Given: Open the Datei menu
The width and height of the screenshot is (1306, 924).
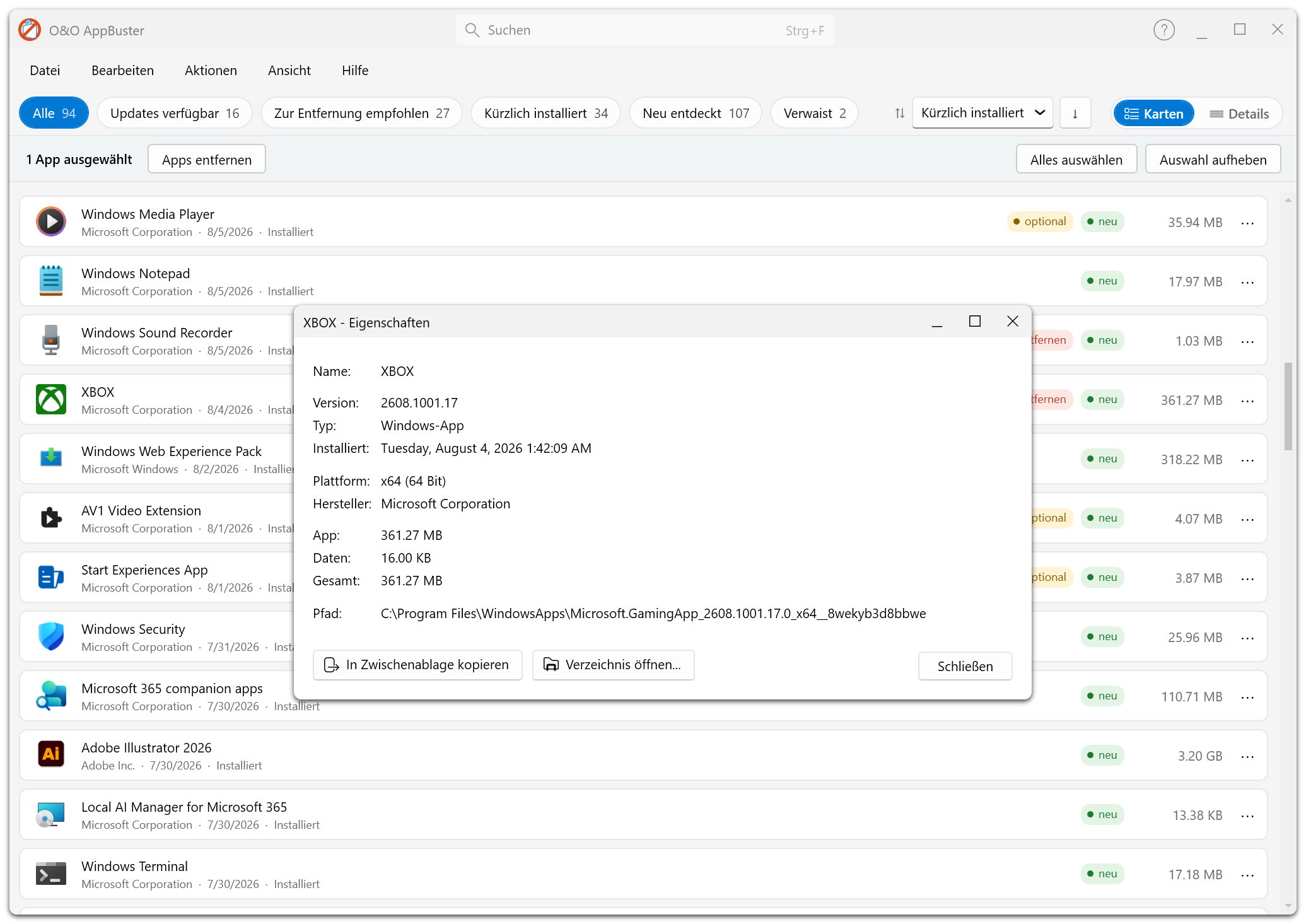Looking at the screenshot, I should (45, 70).
